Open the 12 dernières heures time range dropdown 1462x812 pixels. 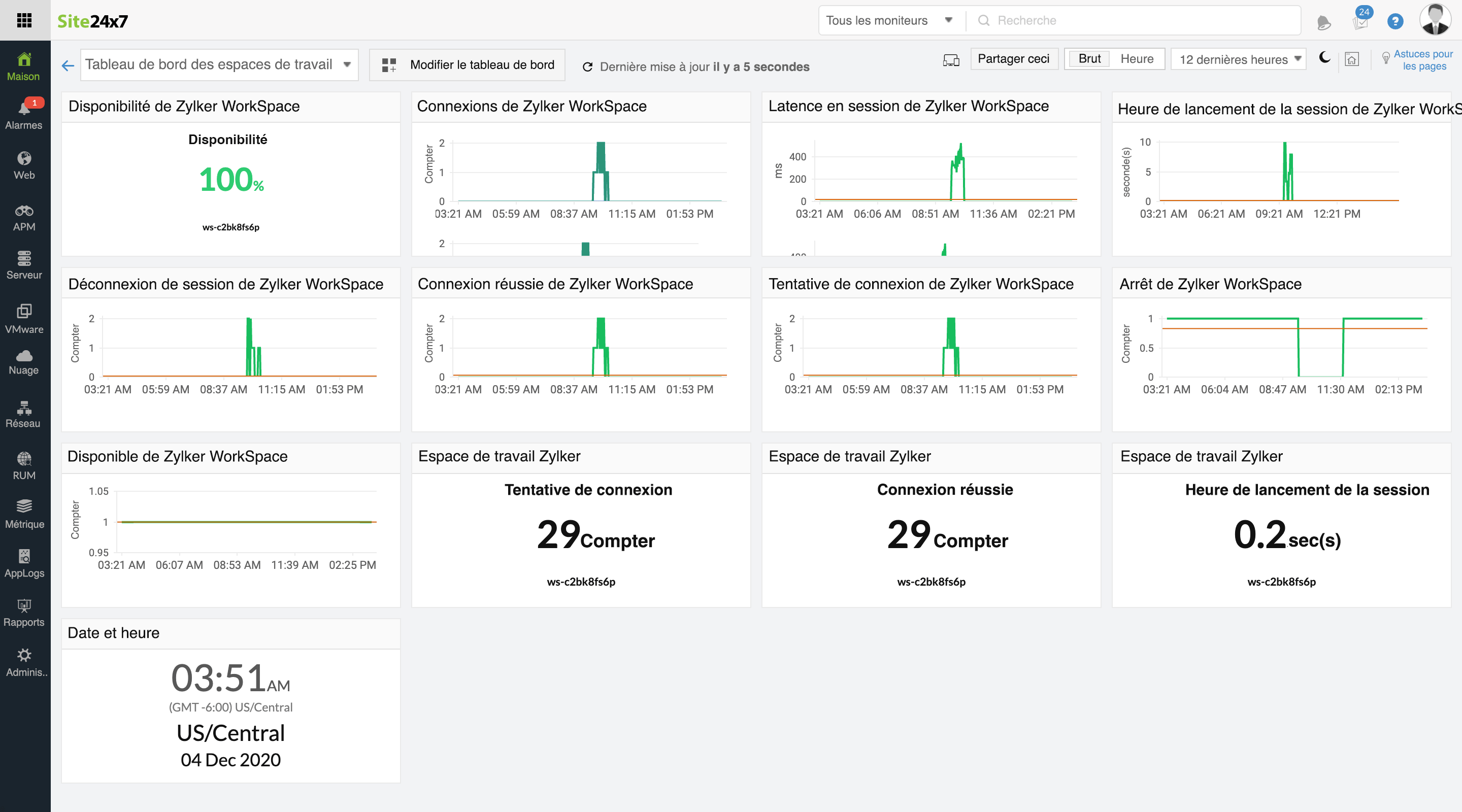coord(1239,59)
